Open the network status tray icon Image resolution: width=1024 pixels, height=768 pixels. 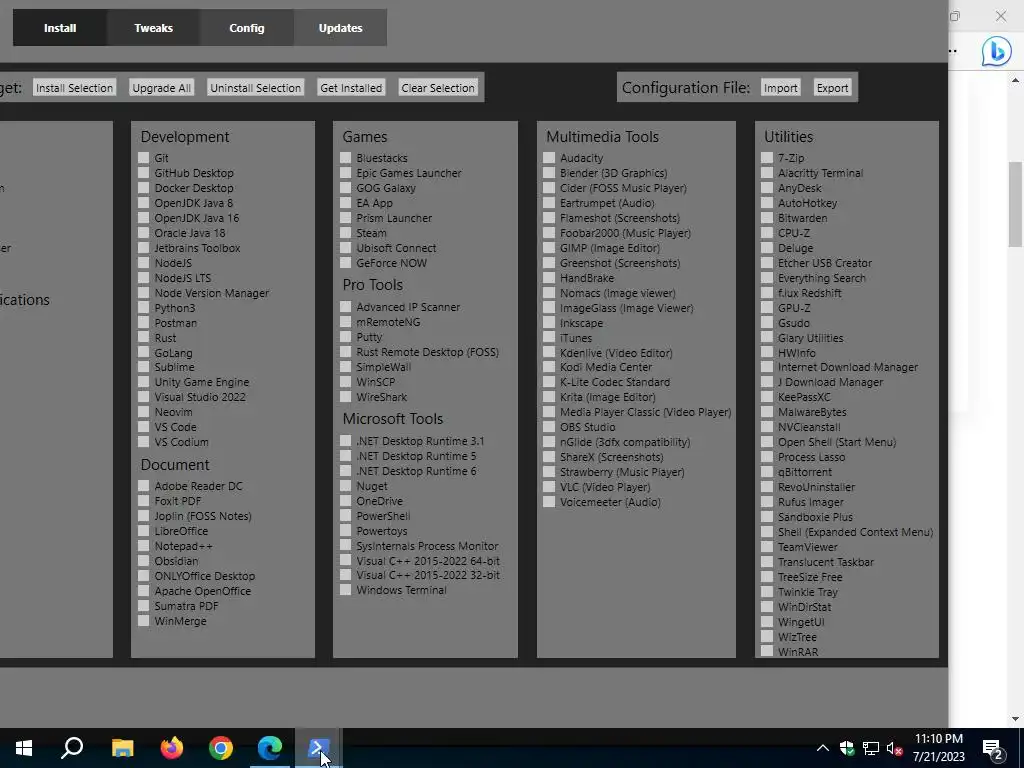[x=871, y=748]
